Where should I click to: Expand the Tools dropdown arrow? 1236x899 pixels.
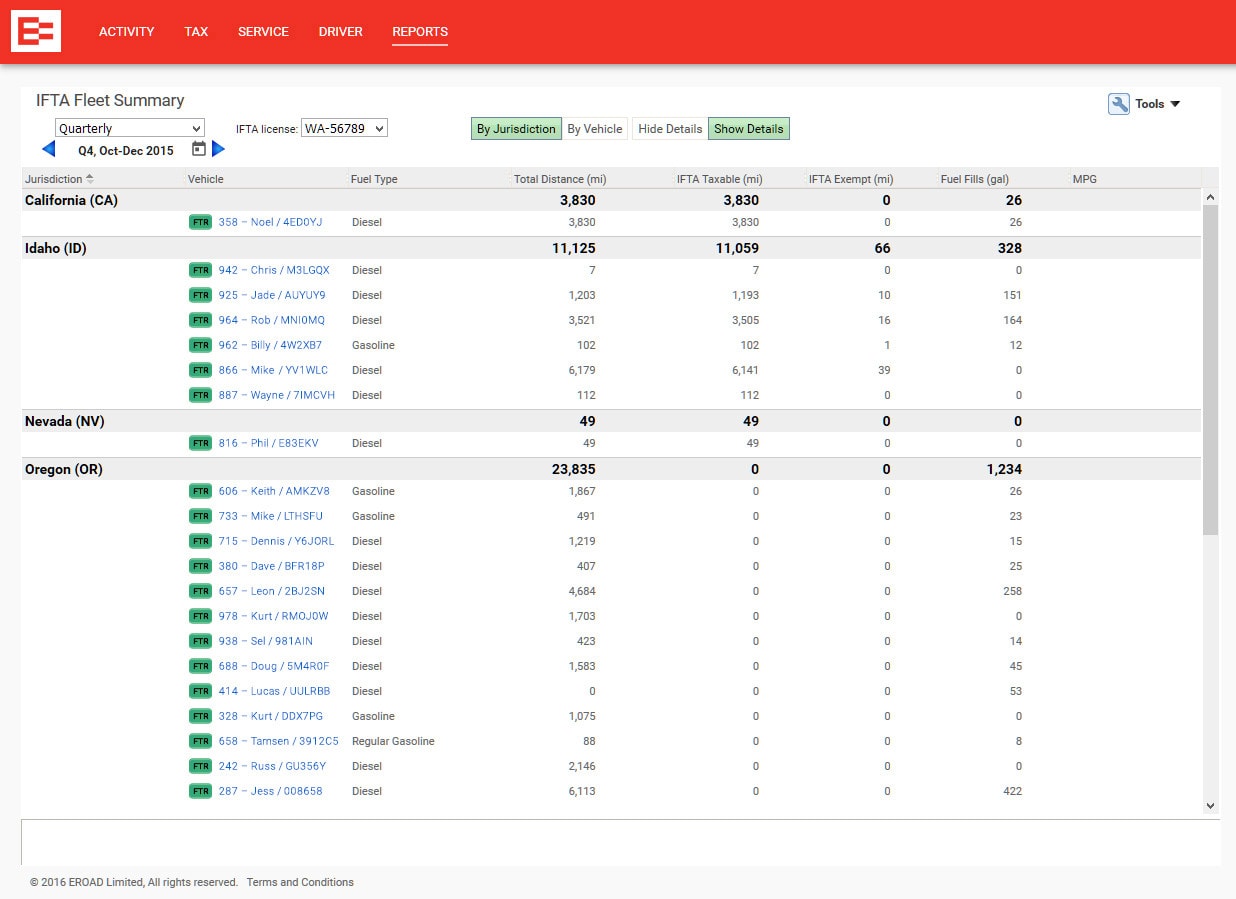click(1175, 104)
